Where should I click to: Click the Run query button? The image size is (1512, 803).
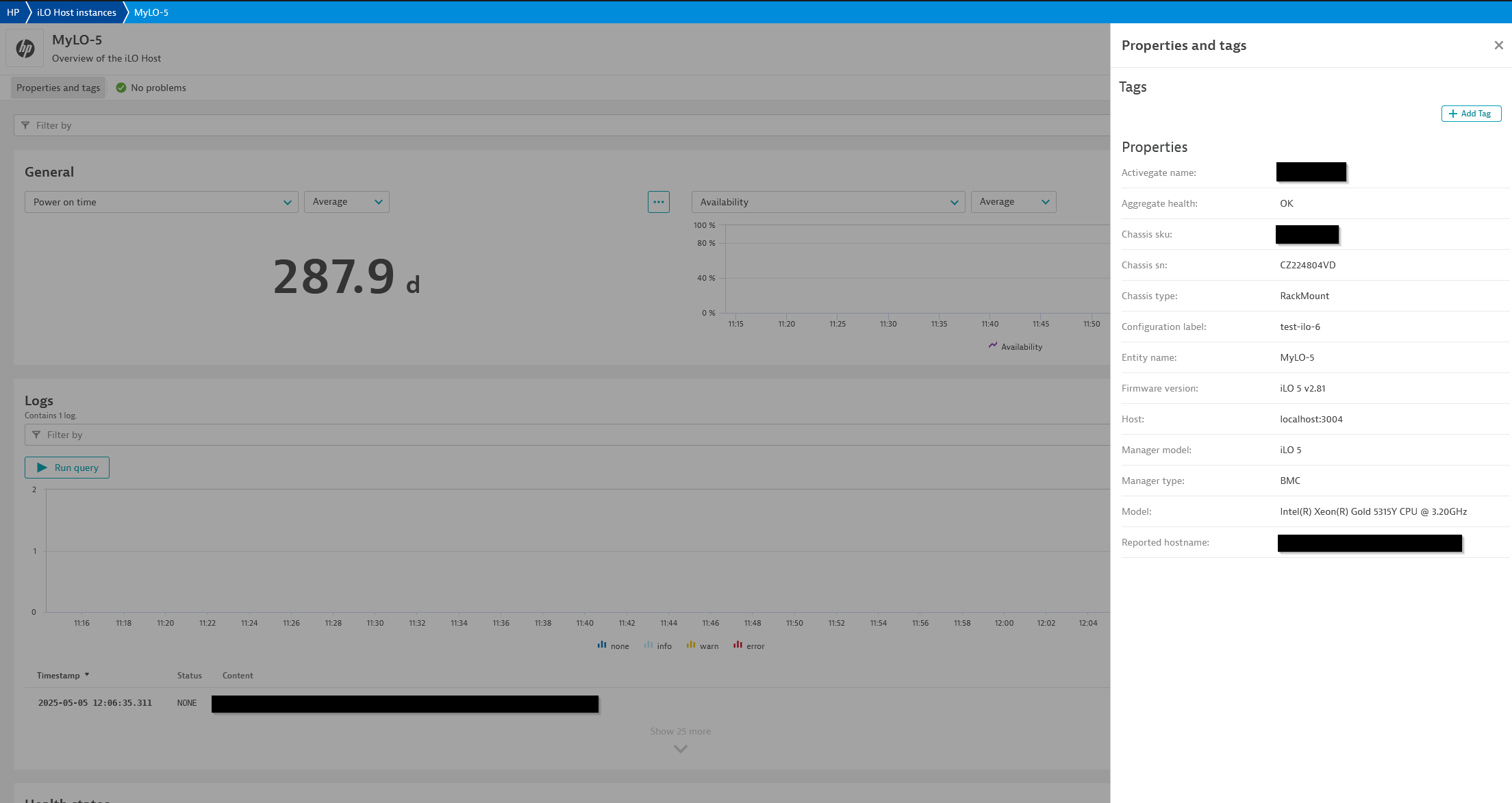(67, 468)
